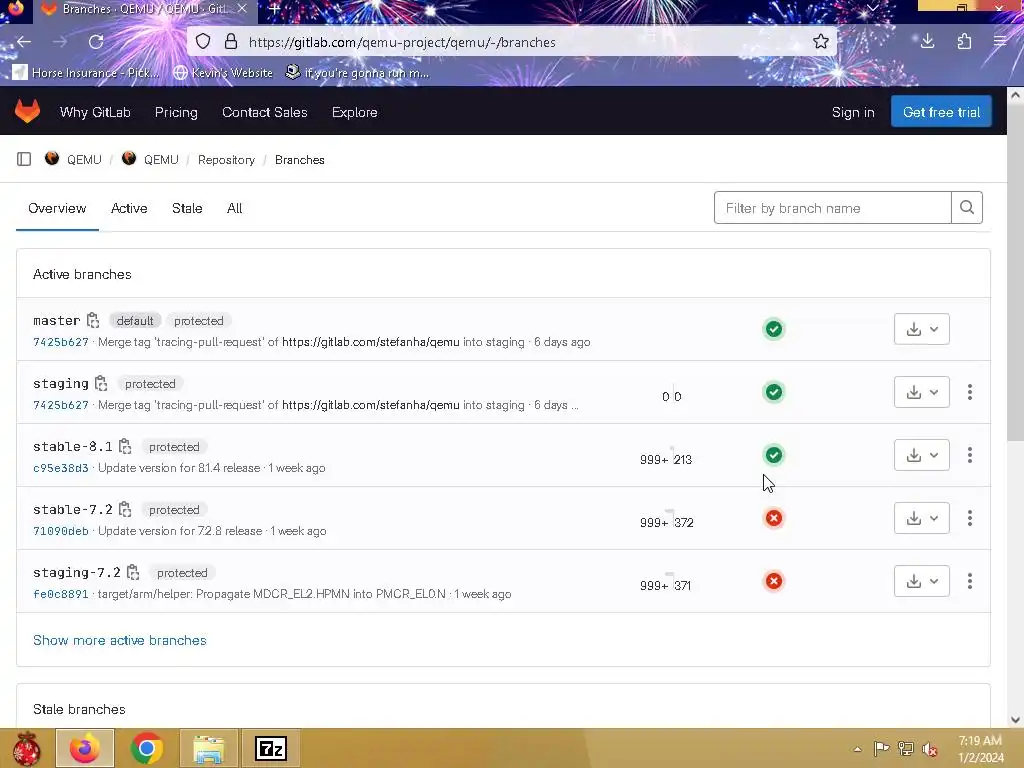View failed pipeline status for staging-7.2
The height and width of the screenshot is (768, 1024).
(774, 581)
